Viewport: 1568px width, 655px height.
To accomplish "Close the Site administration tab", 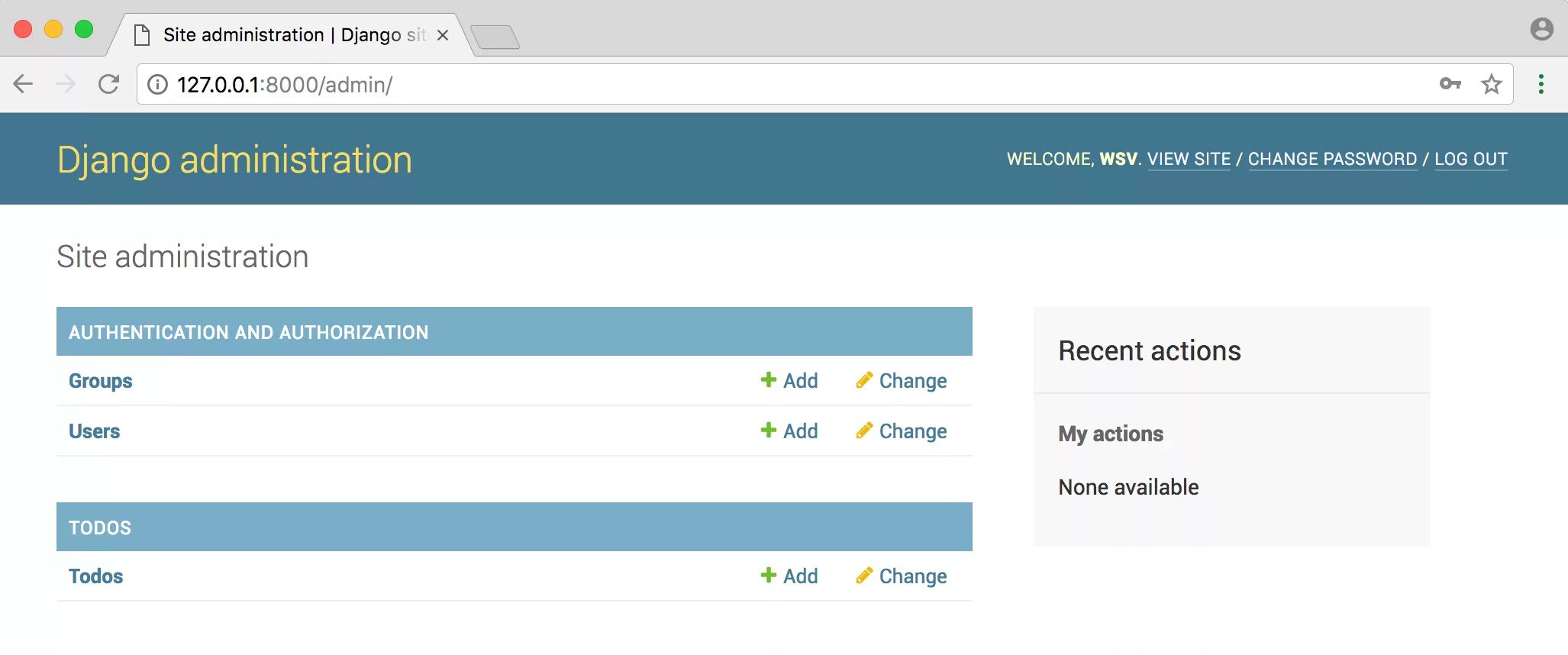I will point(443,35).
